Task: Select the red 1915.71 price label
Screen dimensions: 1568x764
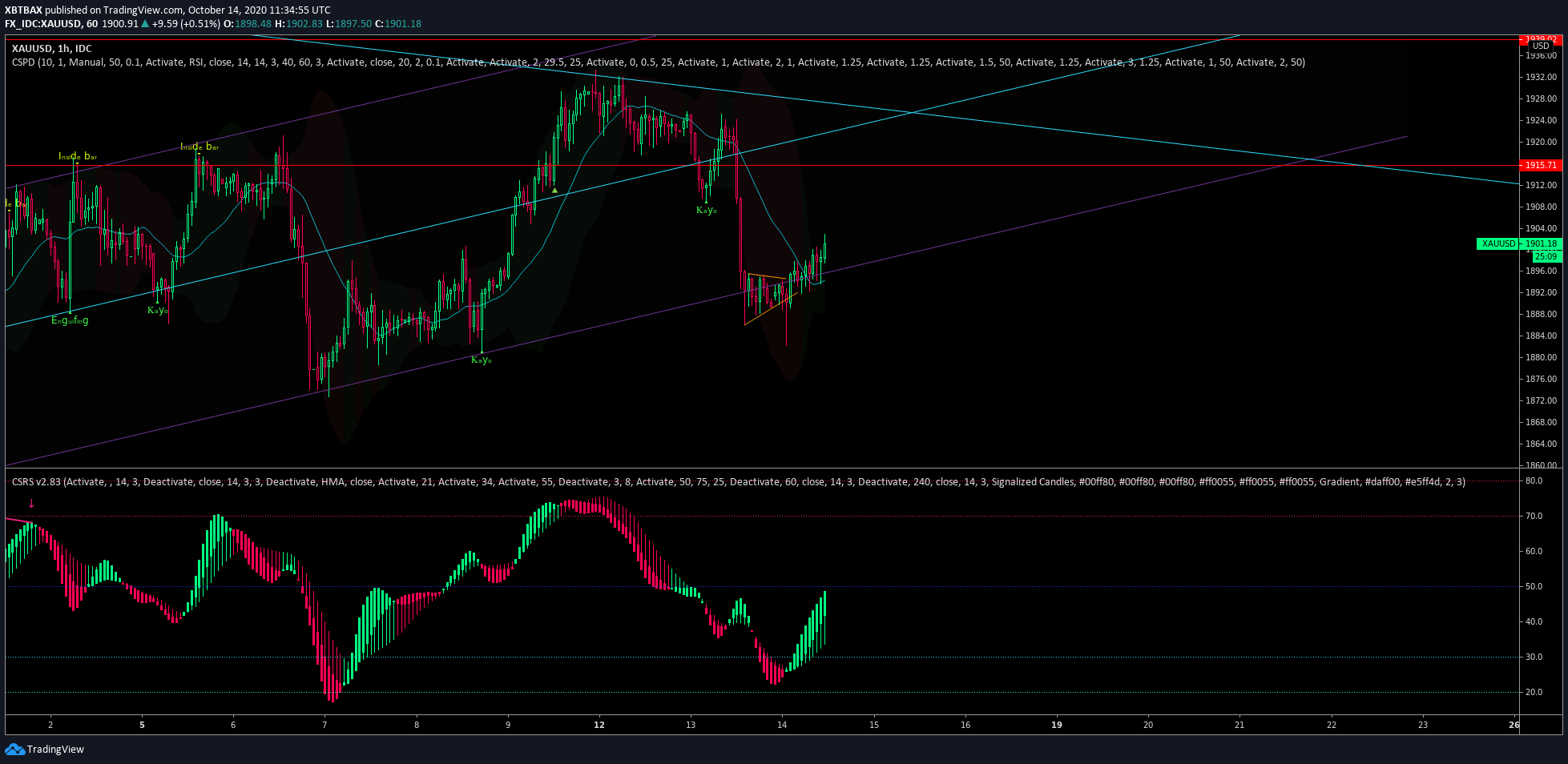Action: 1540,165
